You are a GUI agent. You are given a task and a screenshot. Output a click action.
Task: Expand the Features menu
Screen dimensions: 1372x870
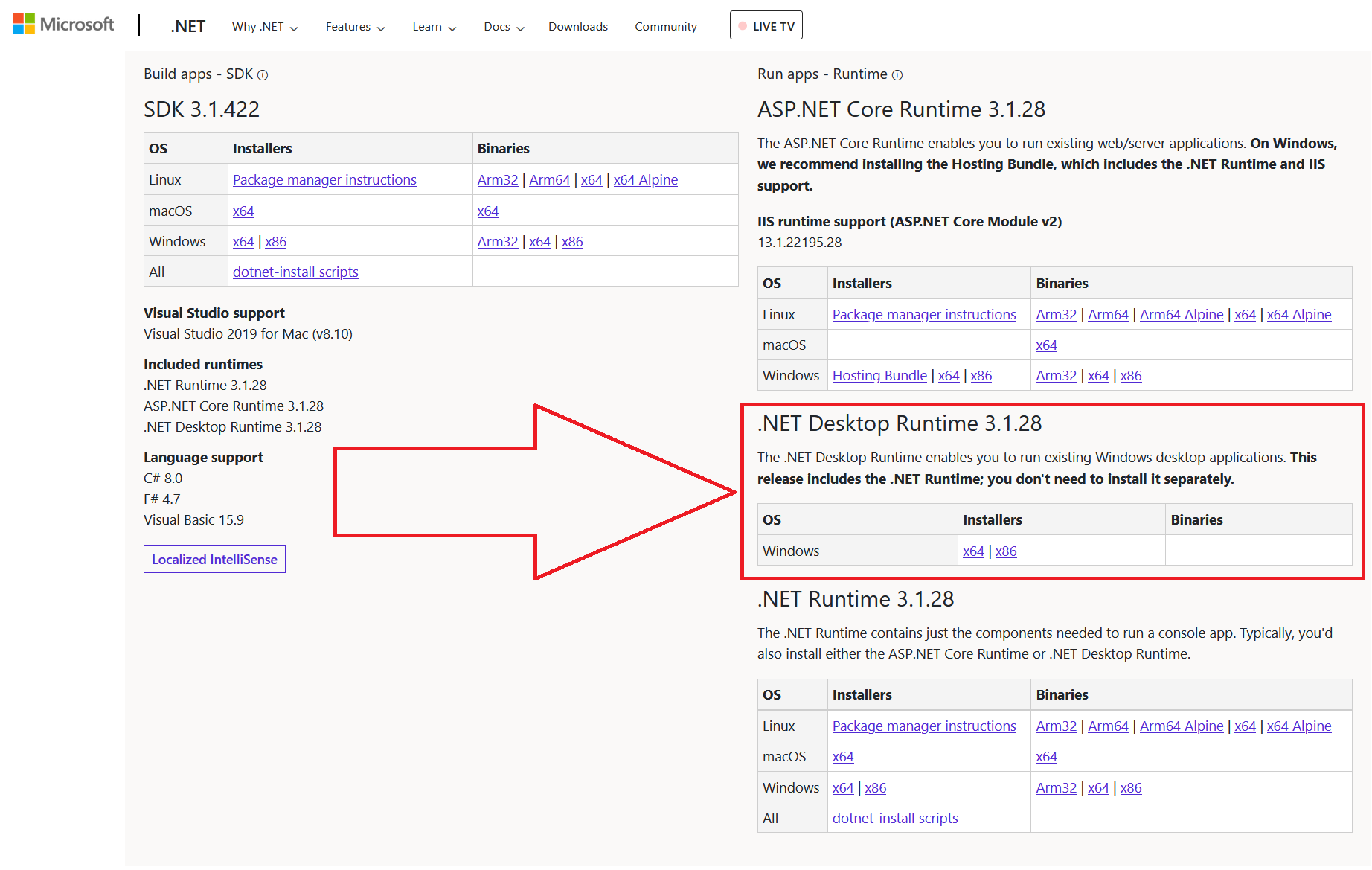point(355,27)
